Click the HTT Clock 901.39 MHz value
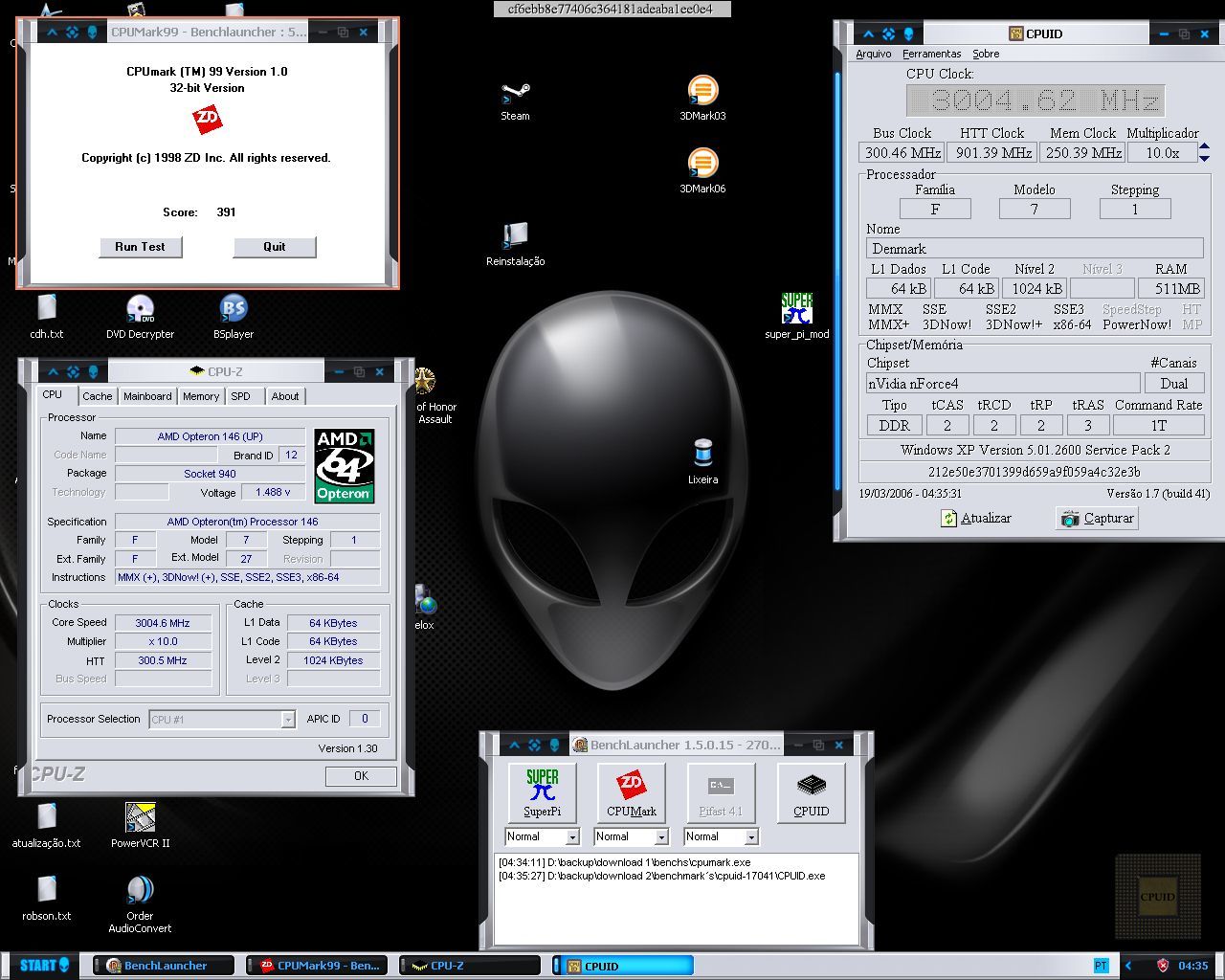Image resolution: width=1225 pixels, height=980 pixels. pos(993,153)
